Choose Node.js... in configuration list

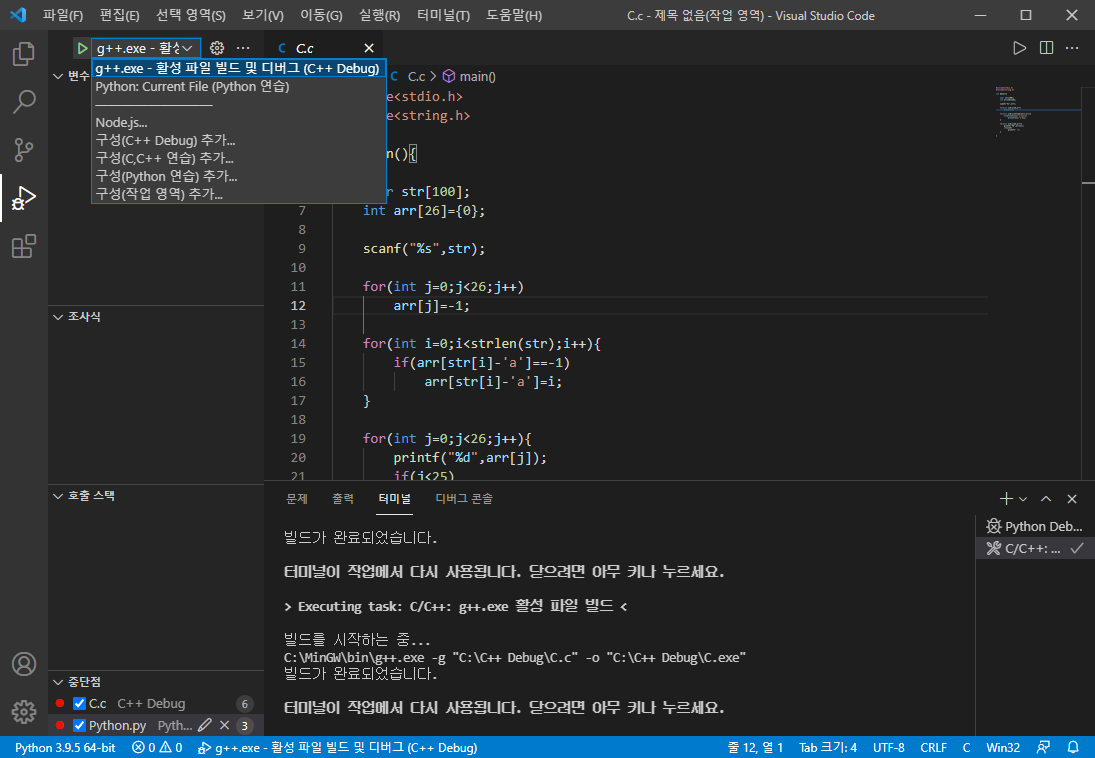click(238, 122)
